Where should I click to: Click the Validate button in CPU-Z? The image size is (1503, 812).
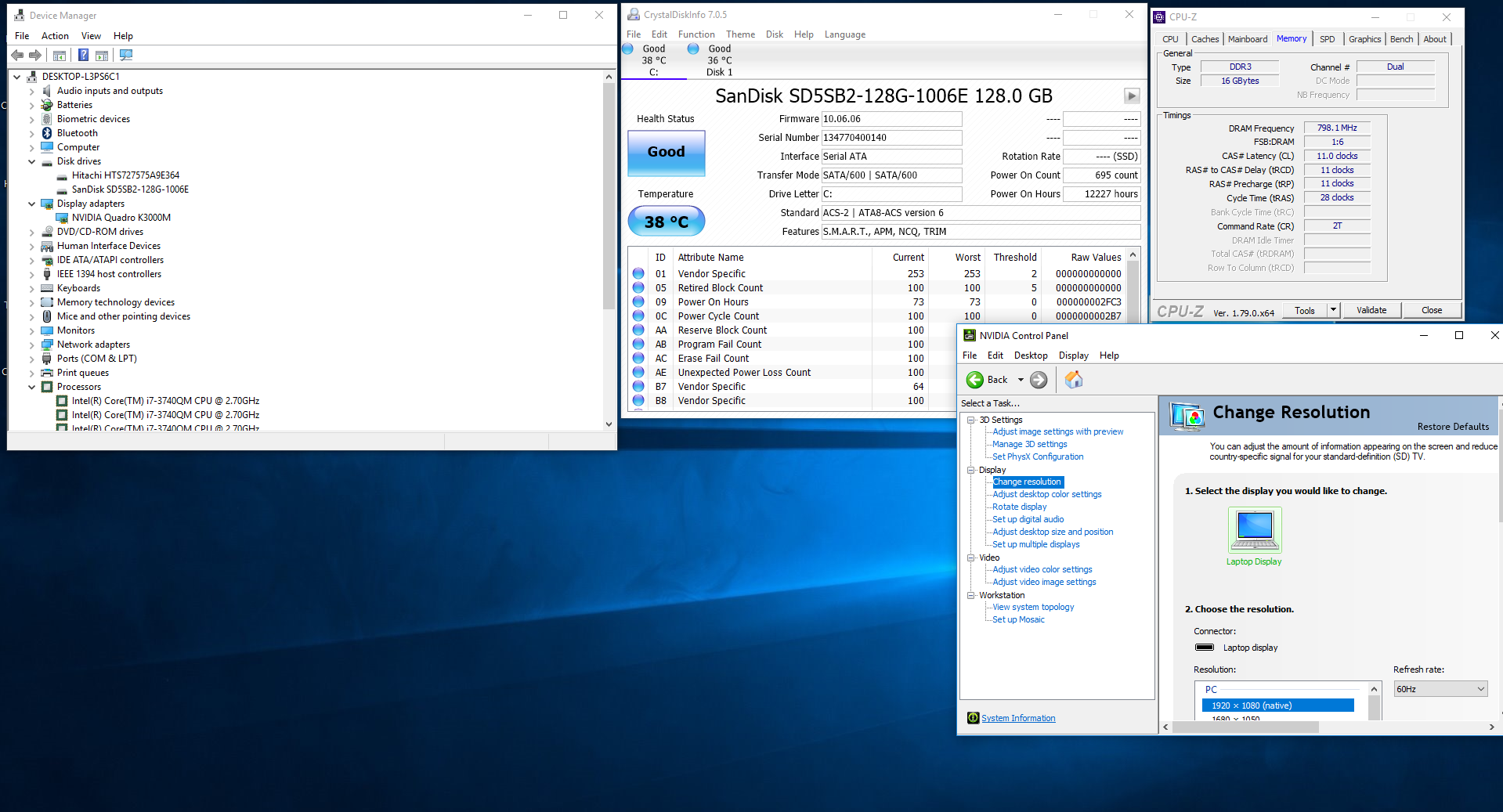pos(1371,310)
